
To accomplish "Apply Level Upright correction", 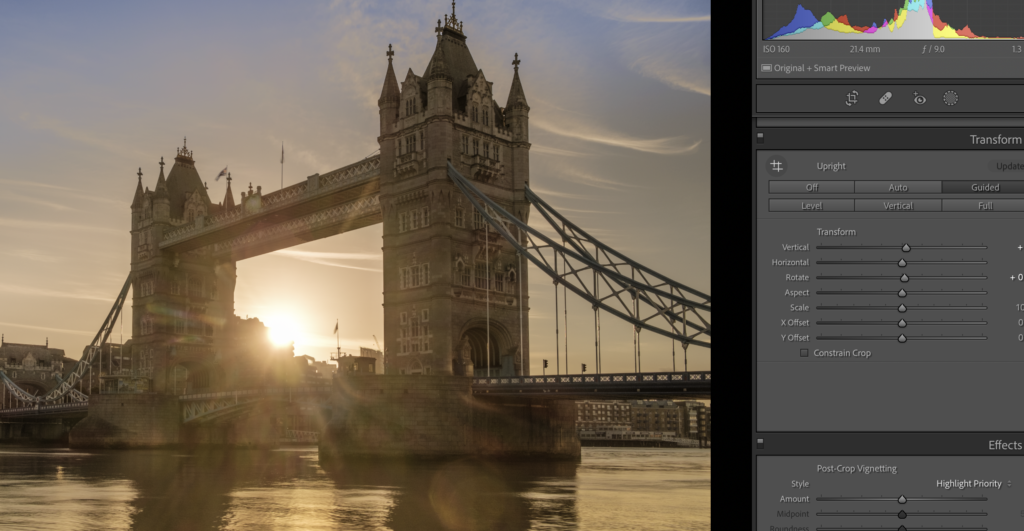I will [x=811, y=206].
